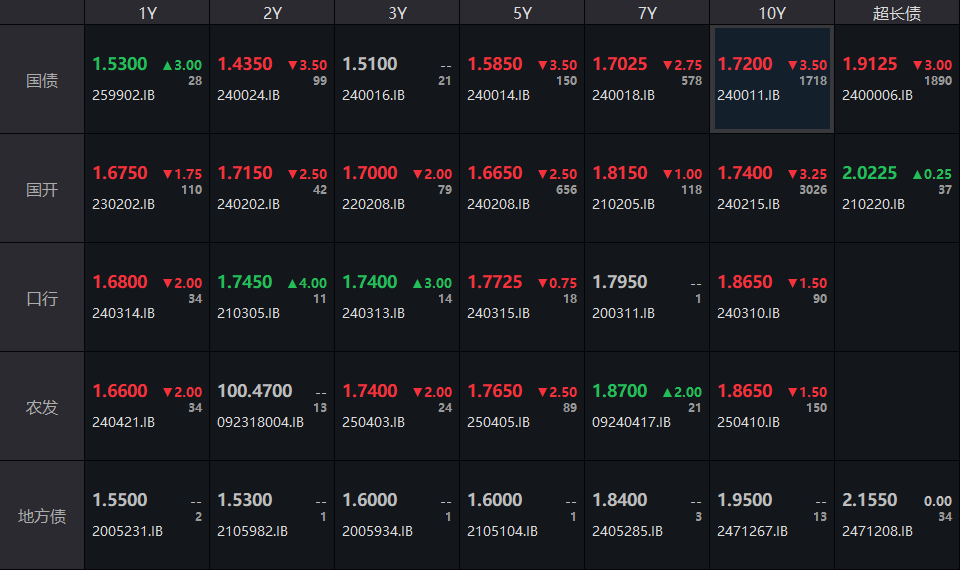Click the 农发 row label
Viewport: 960px width, 570px height.
click(x=42, y=407)
